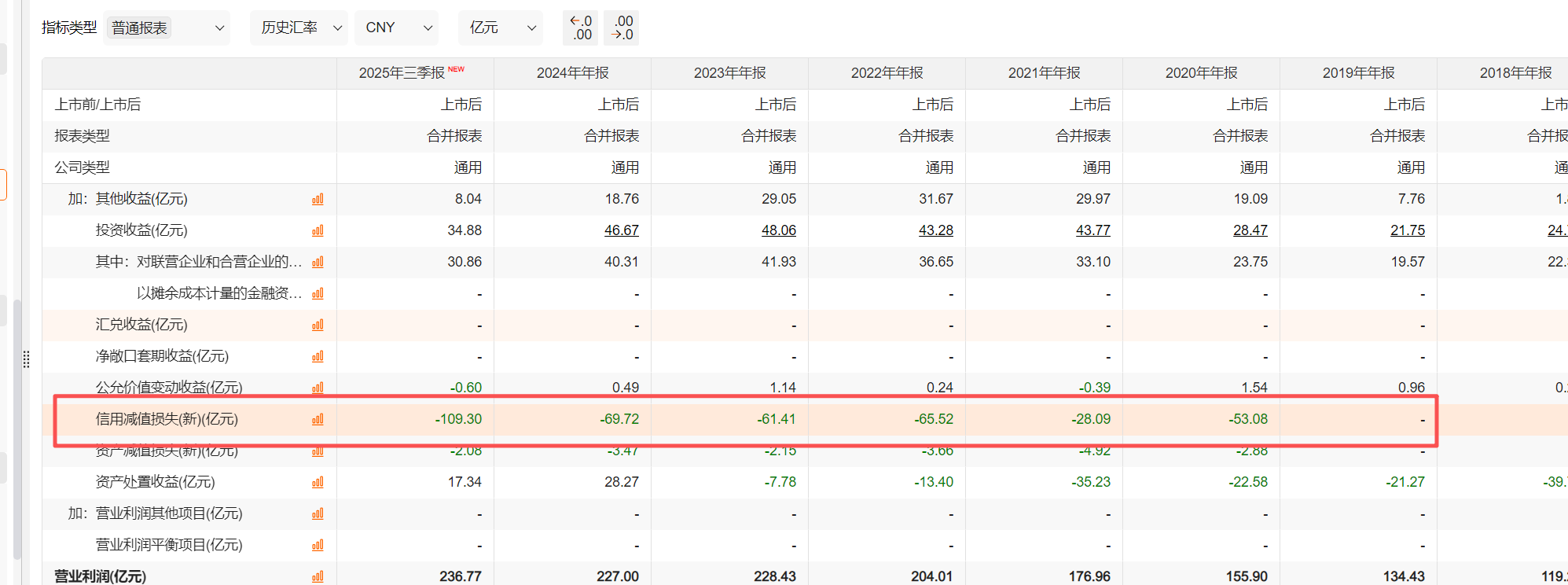This screenshot has width=1568, height=585.
Task: Open chart icon for 信用减值损失 row
Action: (318, 420)
